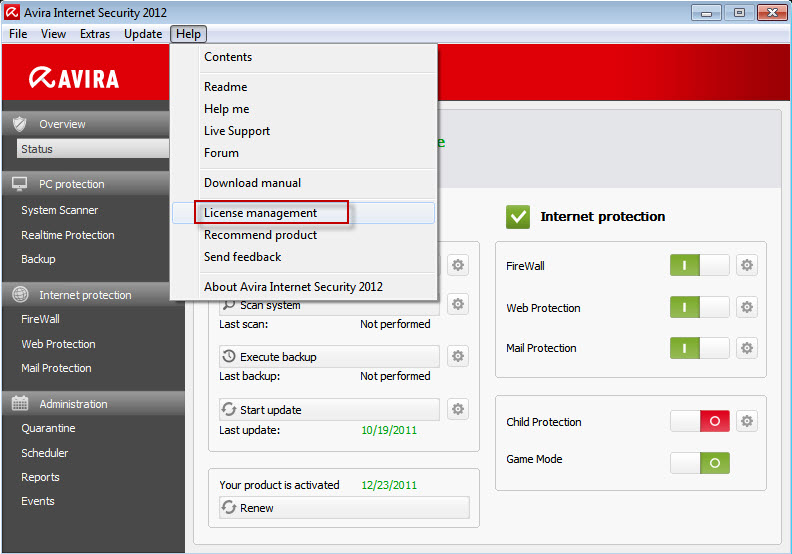This screenshot has width=792, height=554.
Task: Click gear icon beside Scan system
Action: coord(458,304)
